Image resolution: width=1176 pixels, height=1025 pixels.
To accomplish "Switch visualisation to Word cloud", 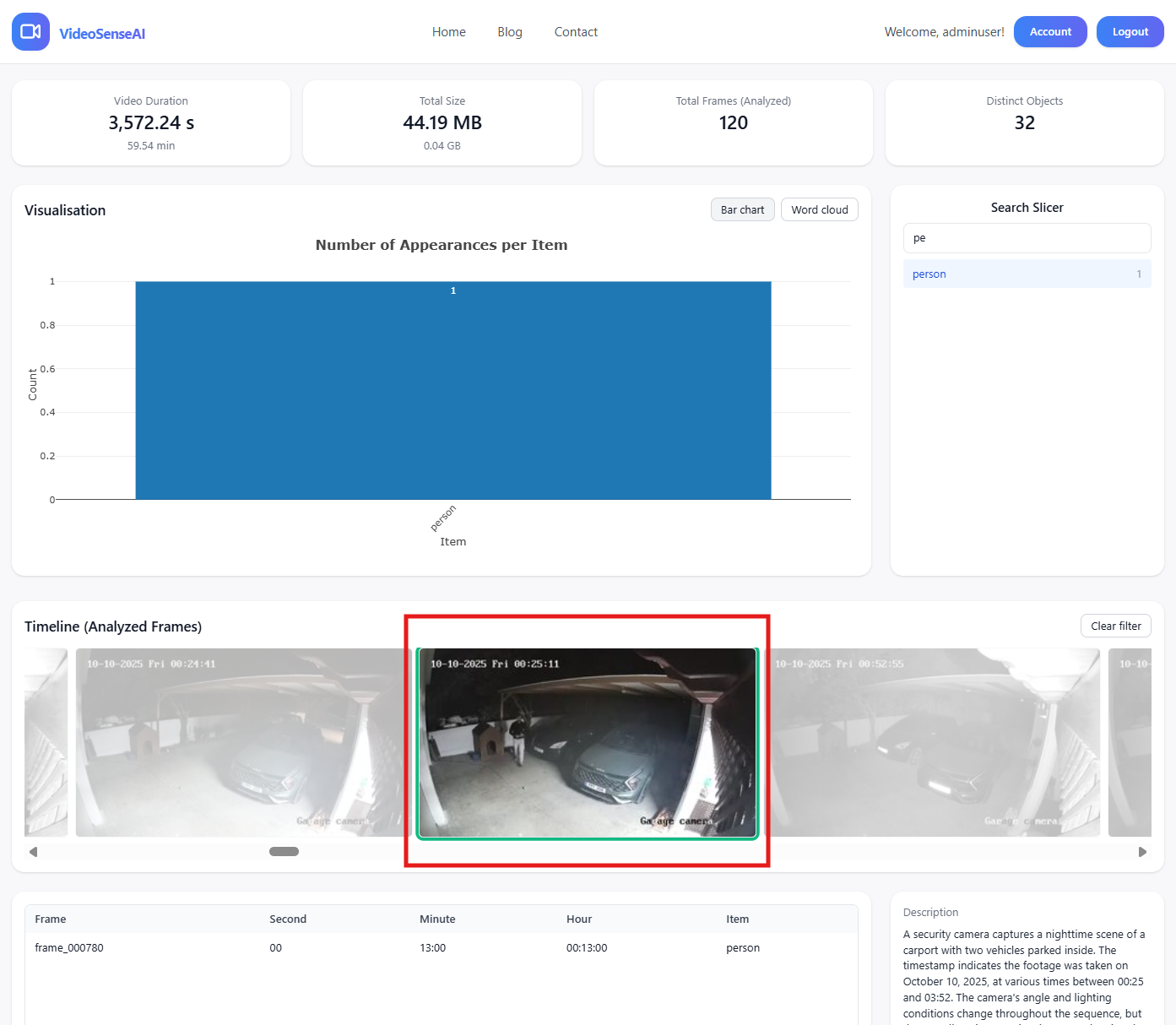I will tap(819, 209).
